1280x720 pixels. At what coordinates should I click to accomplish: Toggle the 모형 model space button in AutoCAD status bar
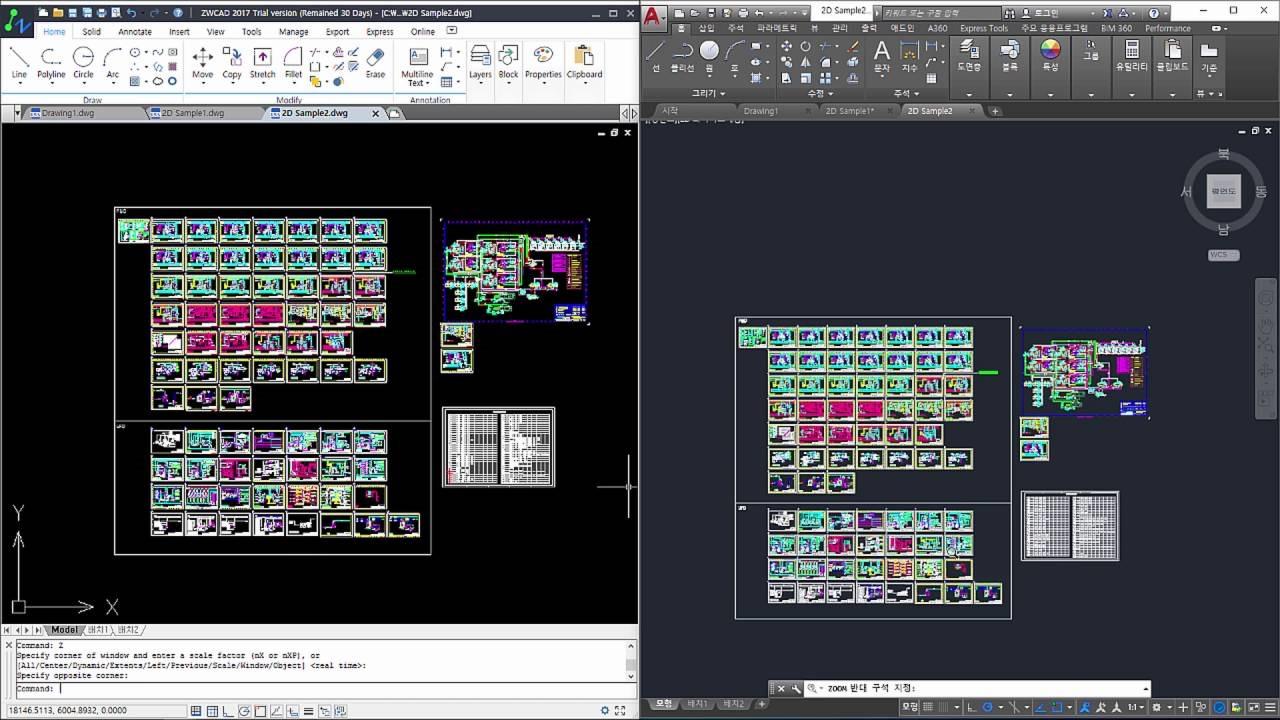click(910, 707)
